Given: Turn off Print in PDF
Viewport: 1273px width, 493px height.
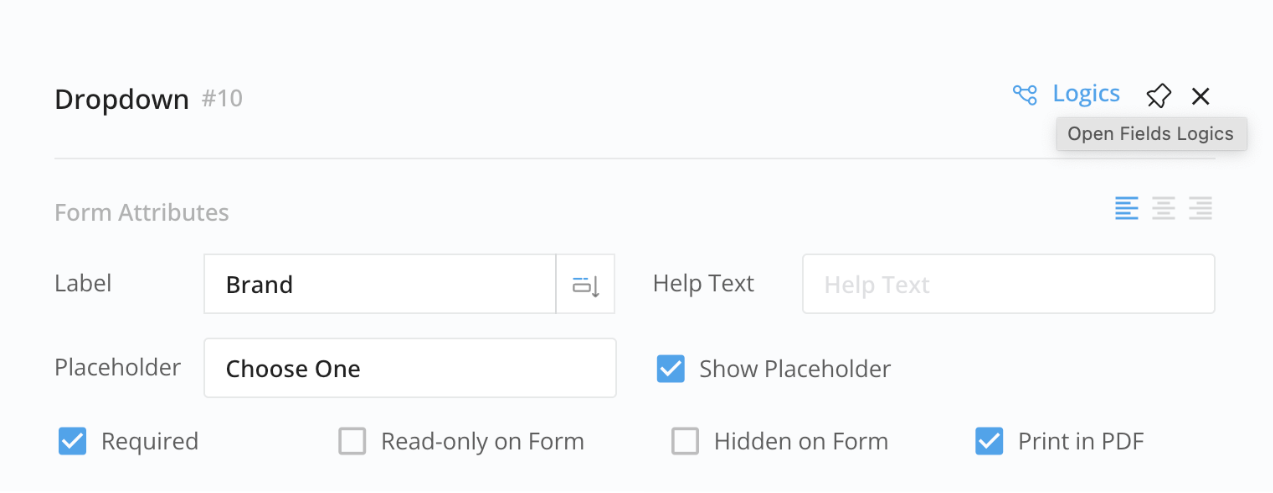Looking at the screenshot, I should coord(989,441).
